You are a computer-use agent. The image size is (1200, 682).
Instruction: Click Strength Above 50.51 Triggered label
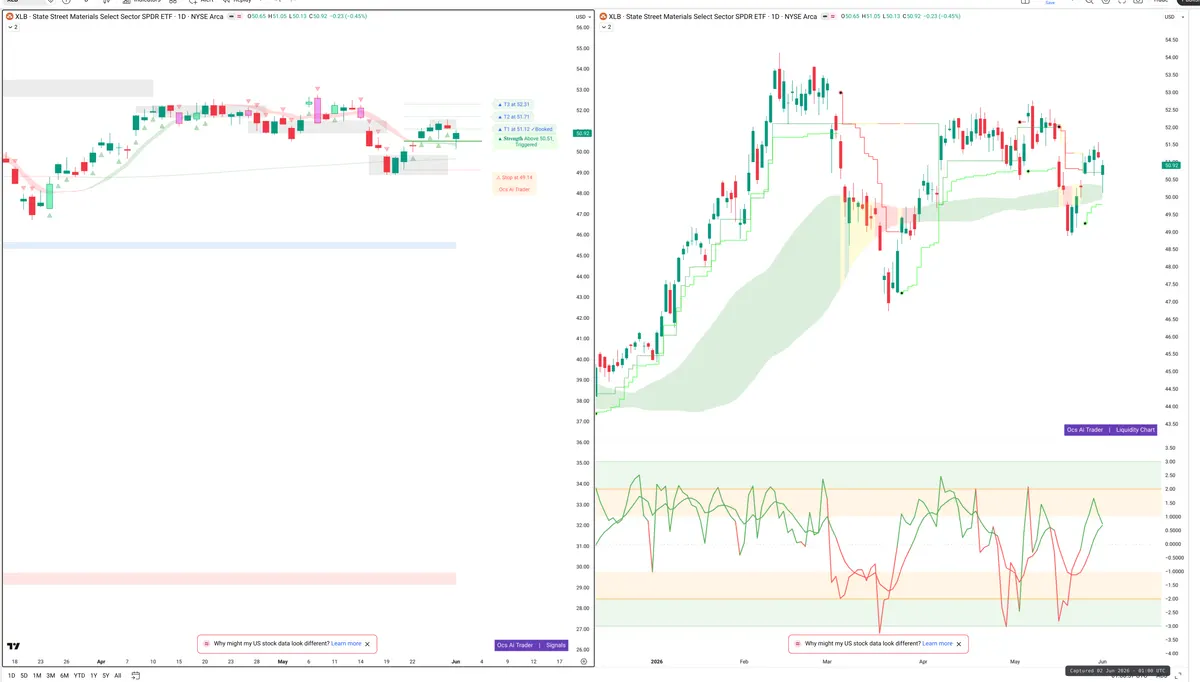point(524,141)
